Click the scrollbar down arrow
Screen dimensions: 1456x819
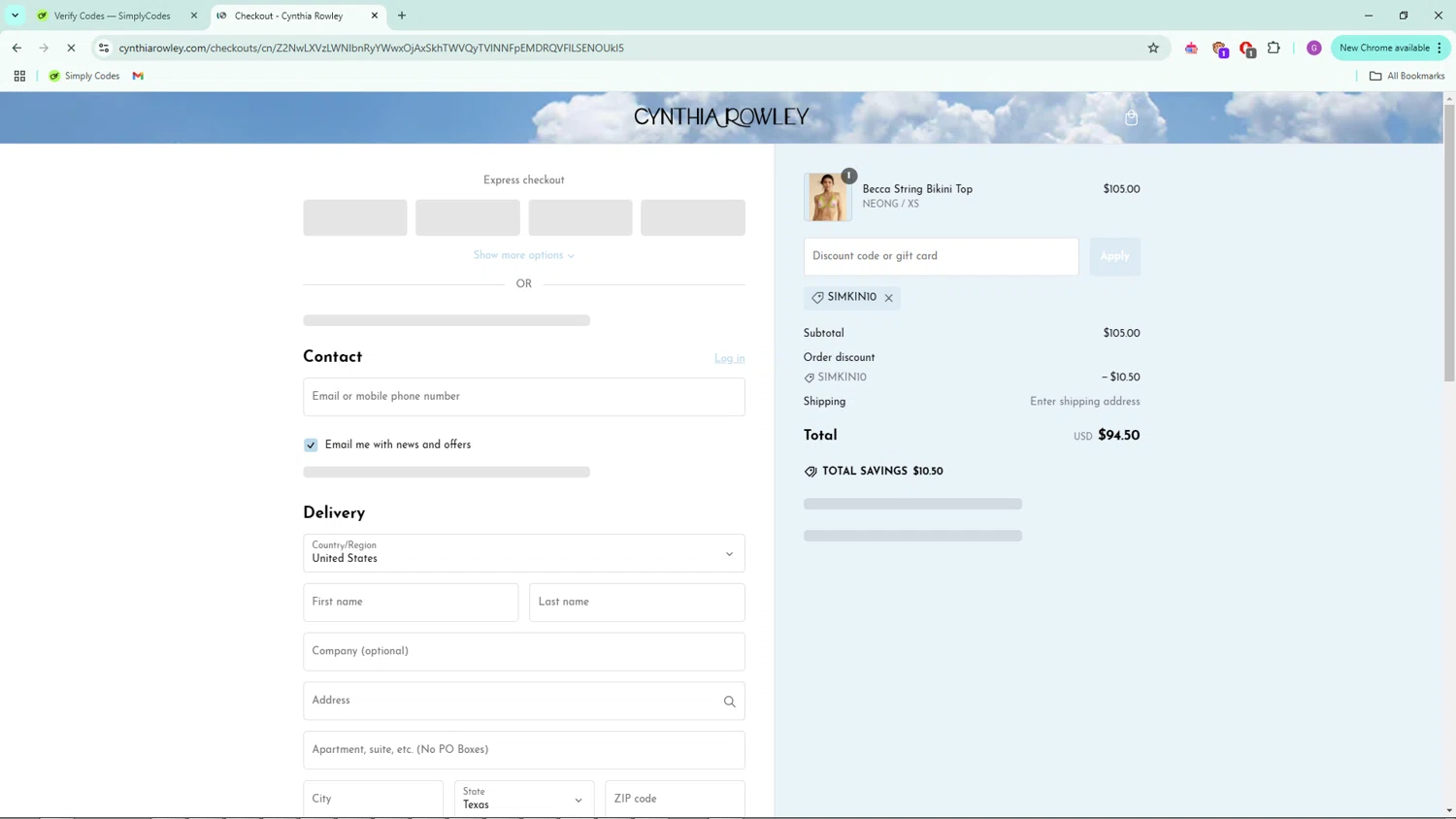coord(1449,810)
